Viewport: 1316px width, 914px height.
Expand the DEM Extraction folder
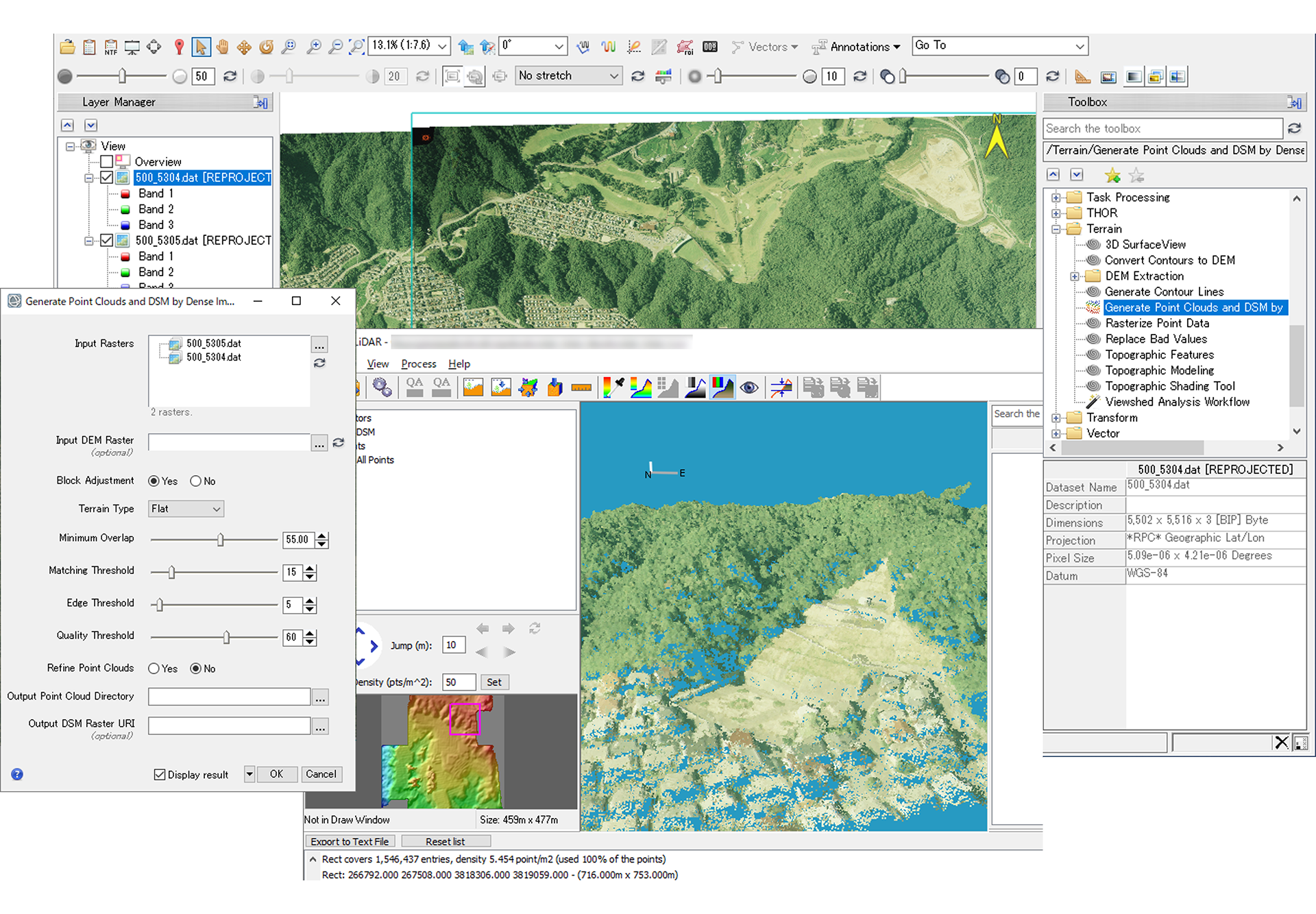coord(1075,276)
